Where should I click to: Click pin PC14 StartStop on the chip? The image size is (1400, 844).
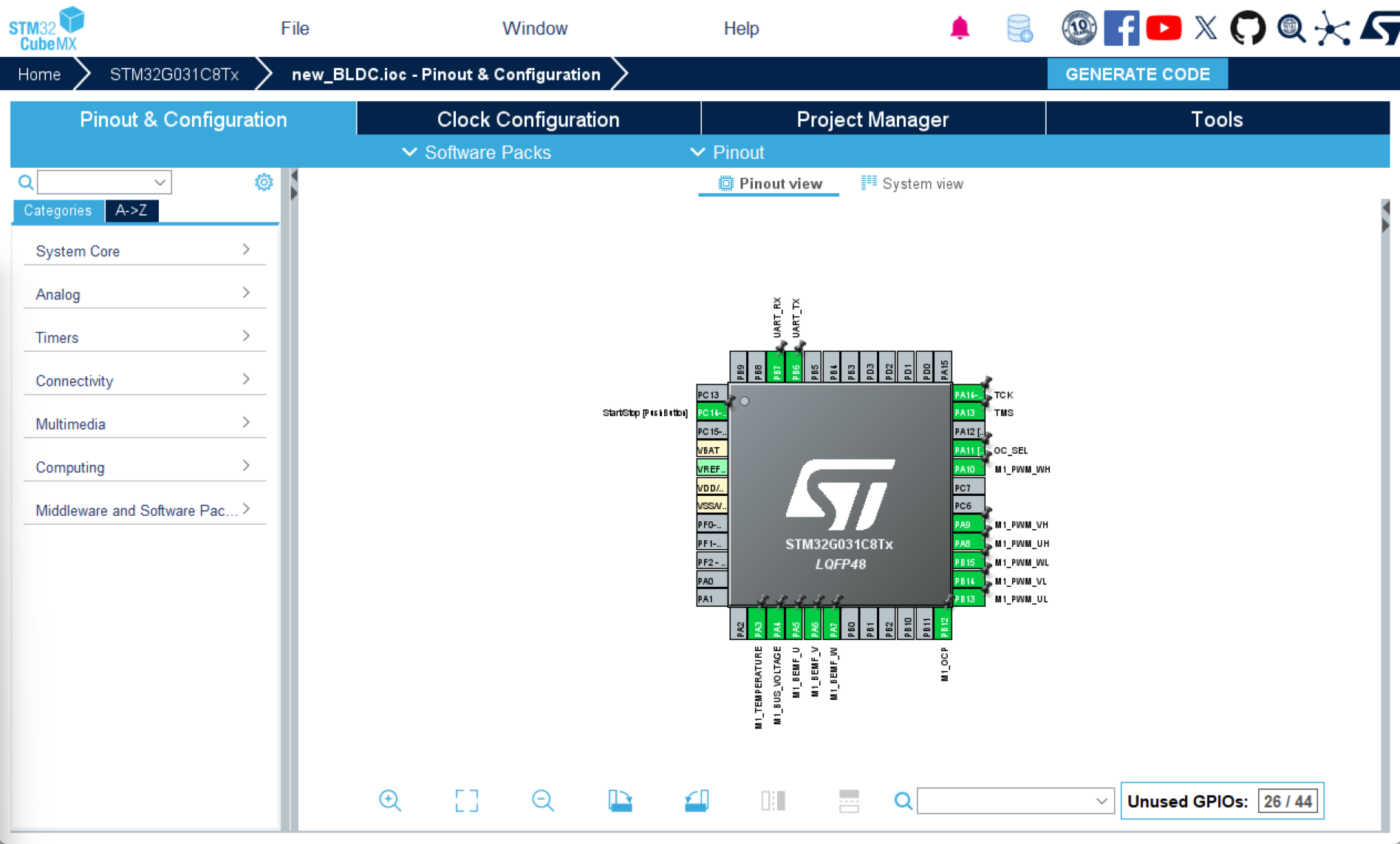tap(711, 412)
